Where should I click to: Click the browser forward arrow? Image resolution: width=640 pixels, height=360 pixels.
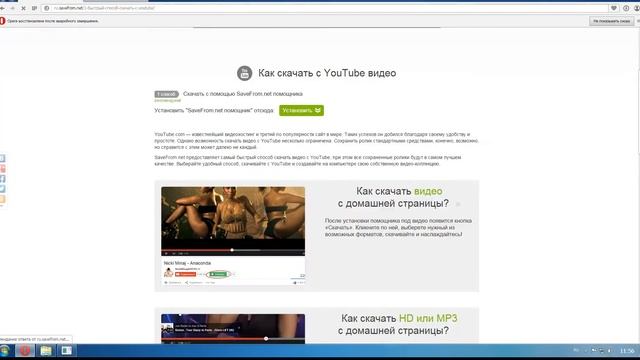point(13,8)
